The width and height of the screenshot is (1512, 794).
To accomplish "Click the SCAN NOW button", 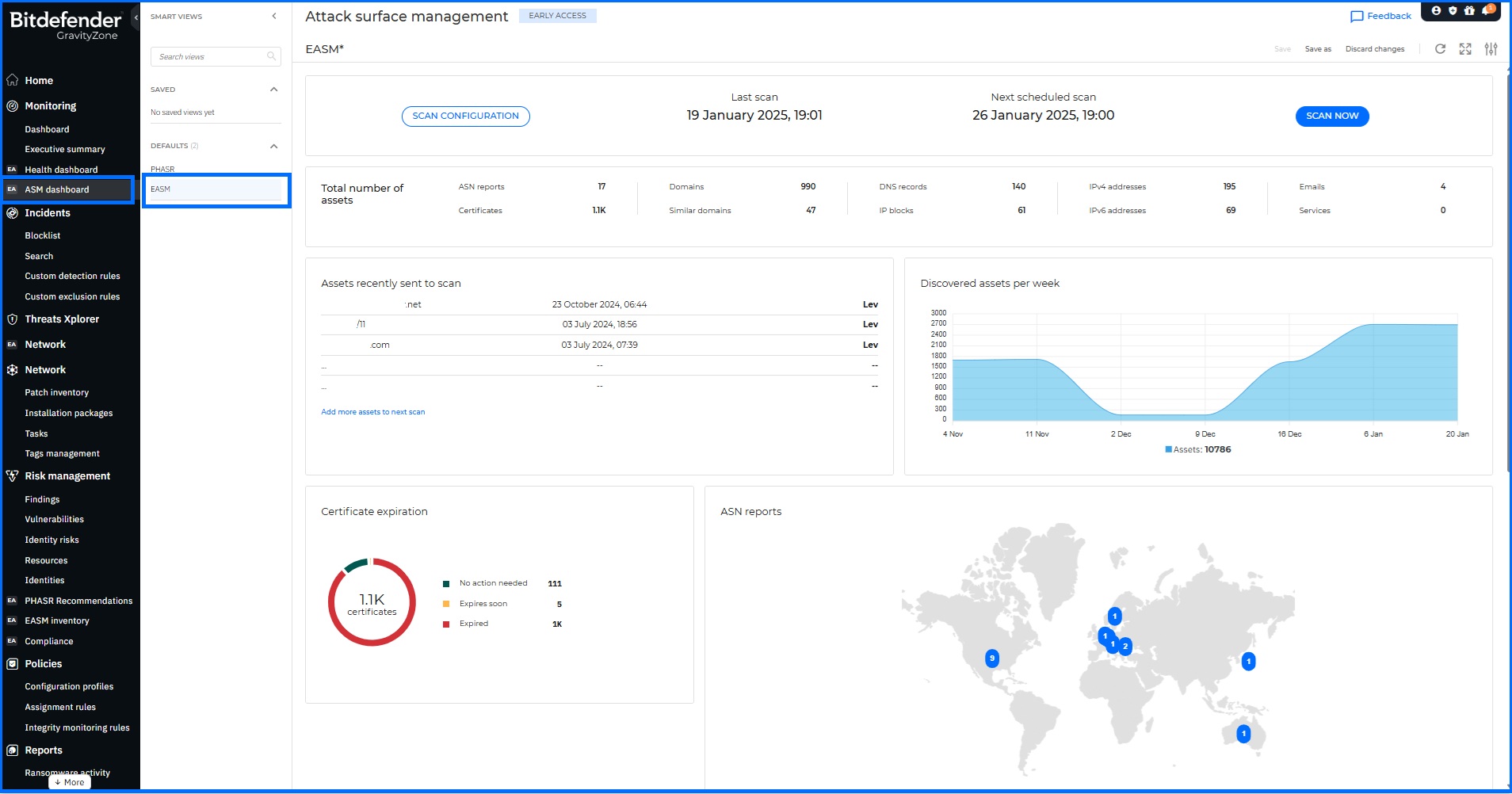I will (x=1332, y=116).
